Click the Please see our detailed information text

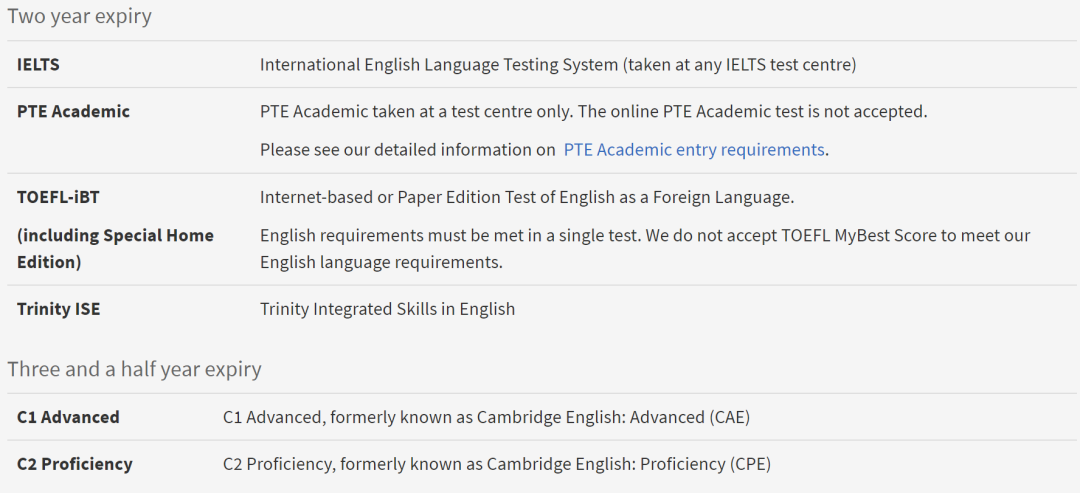[407, 149]
